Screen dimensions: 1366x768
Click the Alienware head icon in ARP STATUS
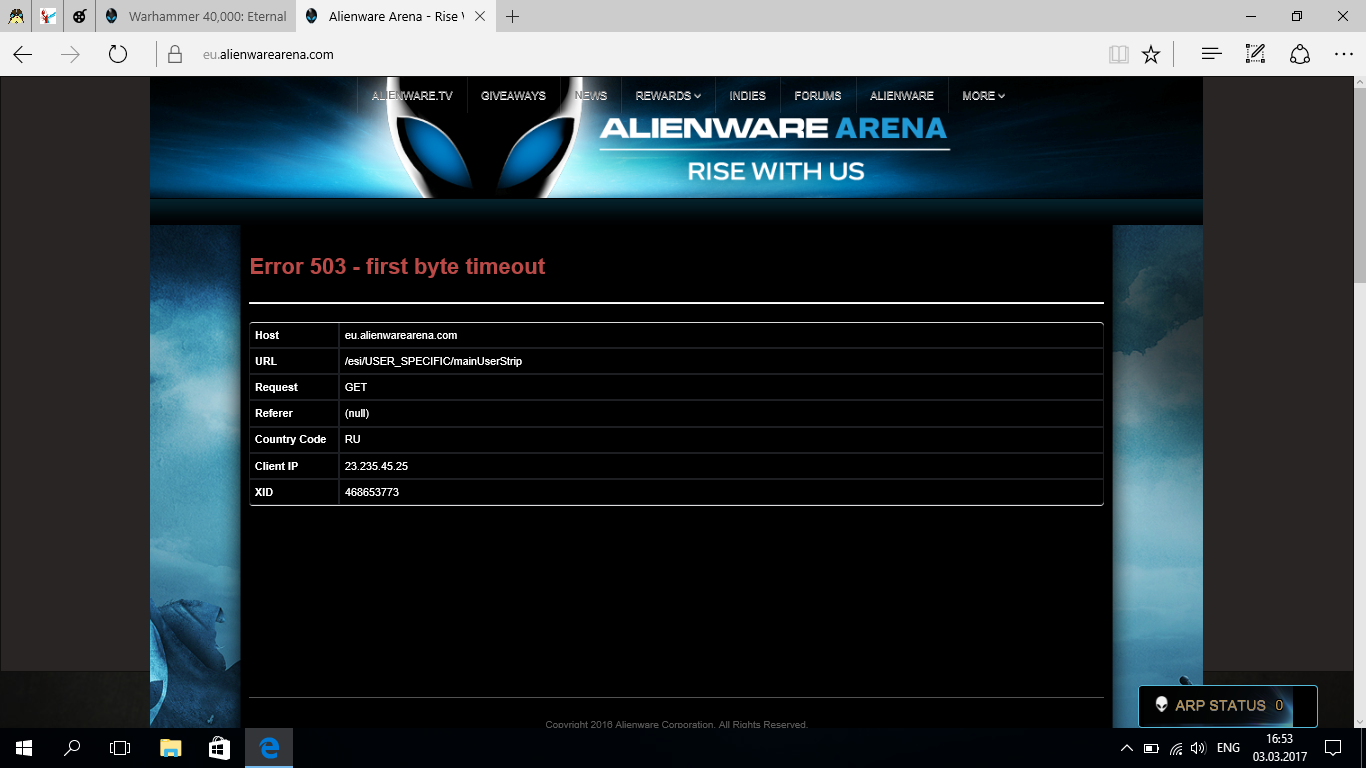tap(1161, 705)
